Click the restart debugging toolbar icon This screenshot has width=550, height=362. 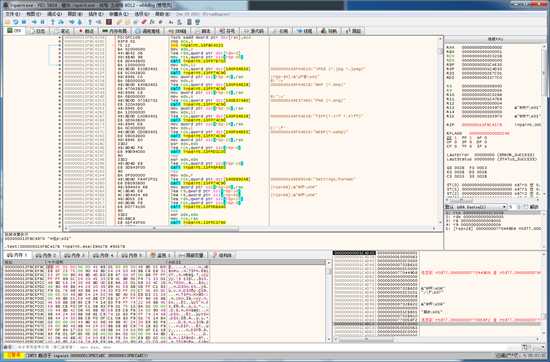click(16, 22)
